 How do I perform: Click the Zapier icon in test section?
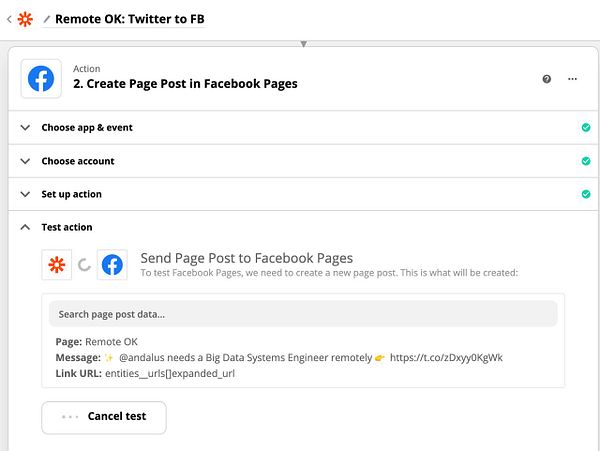point(57,265)
